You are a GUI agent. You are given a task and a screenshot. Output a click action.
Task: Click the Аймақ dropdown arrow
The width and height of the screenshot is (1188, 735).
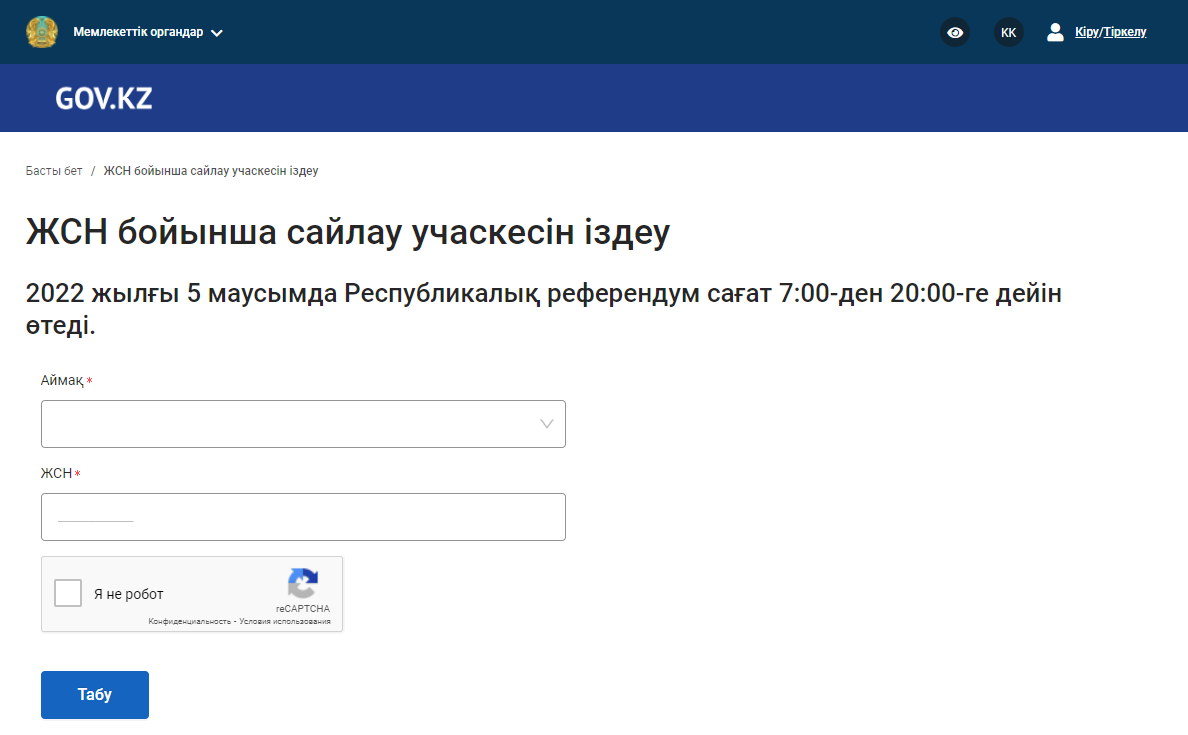[547, 424]
